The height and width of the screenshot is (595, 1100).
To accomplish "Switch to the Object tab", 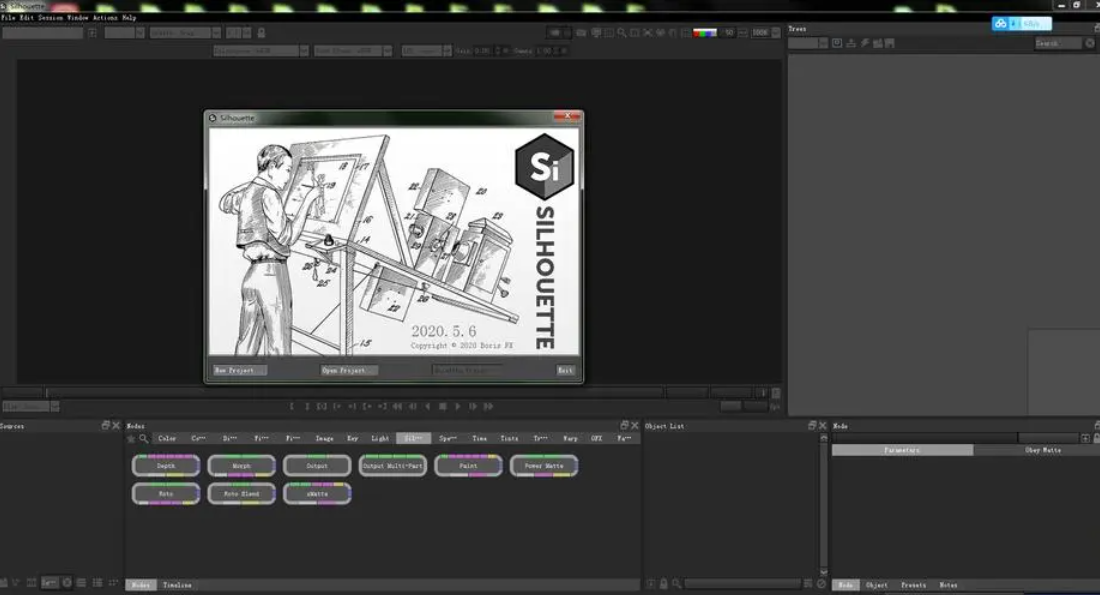I will [x=877, y=584].
